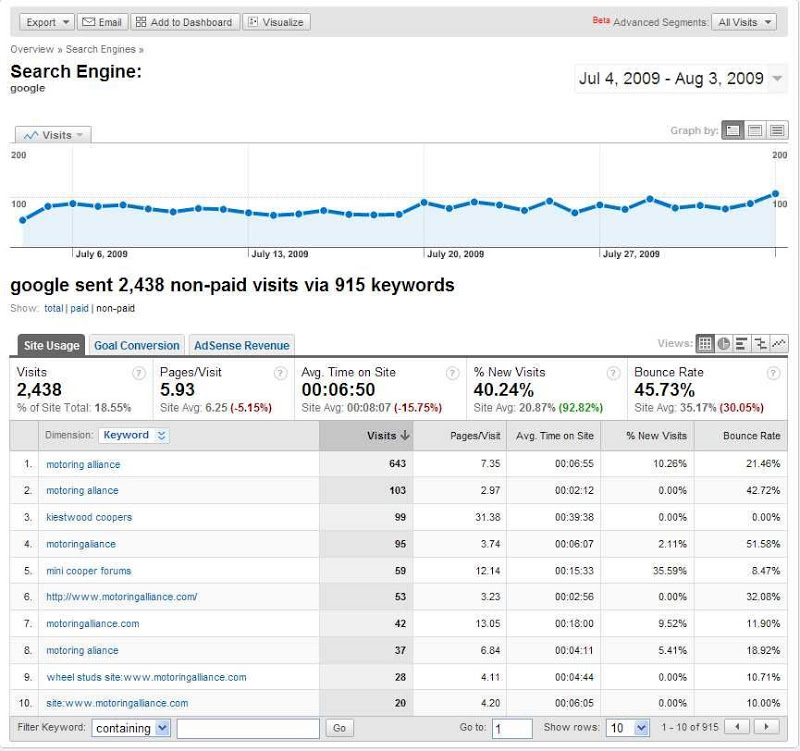Open keyword 'motoringaliance' link
Screen dimensions: 800x751
pos(81,544)
